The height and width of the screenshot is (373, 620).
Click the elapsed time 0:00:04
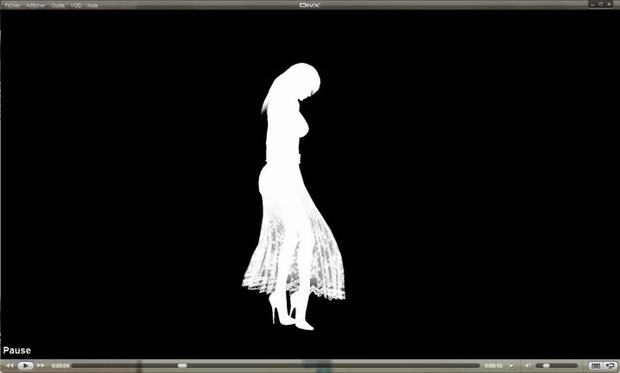pyautogui.click(x=60, y=366)
